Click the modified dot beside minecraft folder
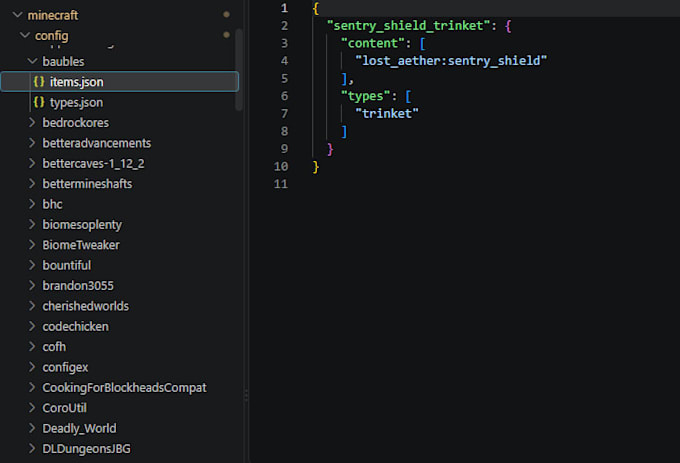The height and width of the screenshot is (463, 680). (226, 14)
